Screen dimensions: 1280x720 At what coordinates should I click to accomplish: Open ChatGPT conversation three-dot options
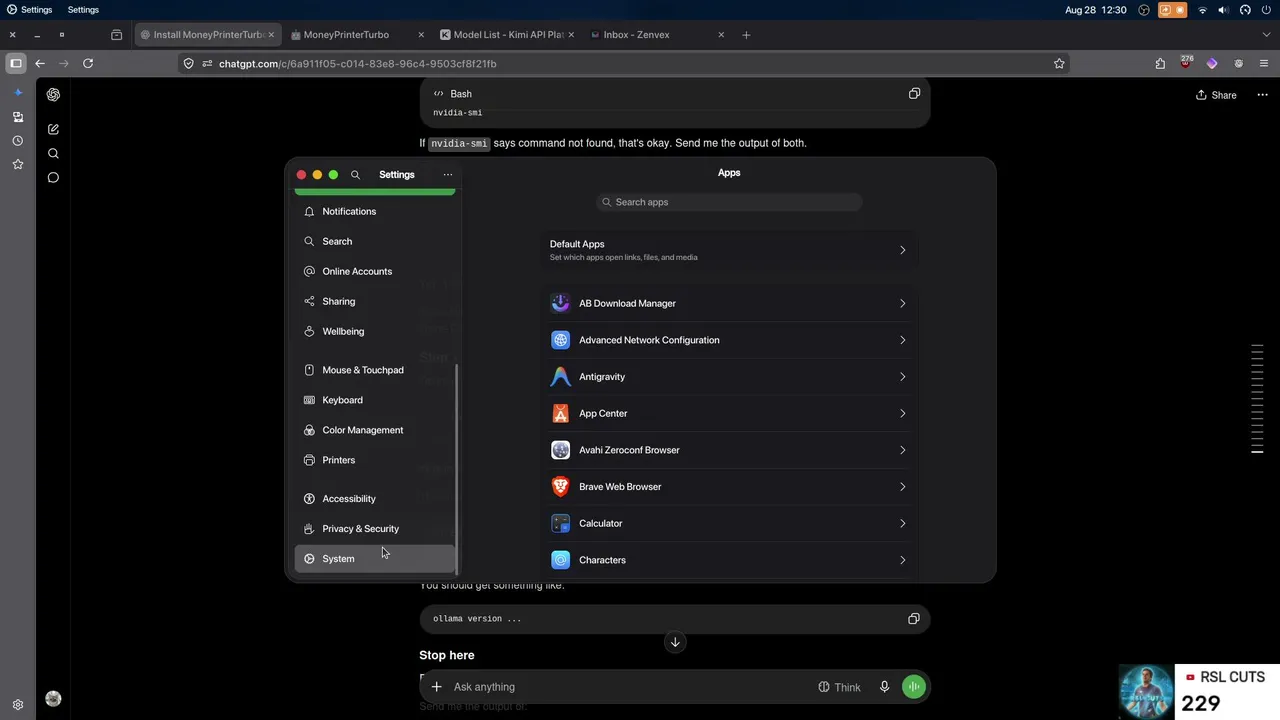click(x=1262, y=95)
